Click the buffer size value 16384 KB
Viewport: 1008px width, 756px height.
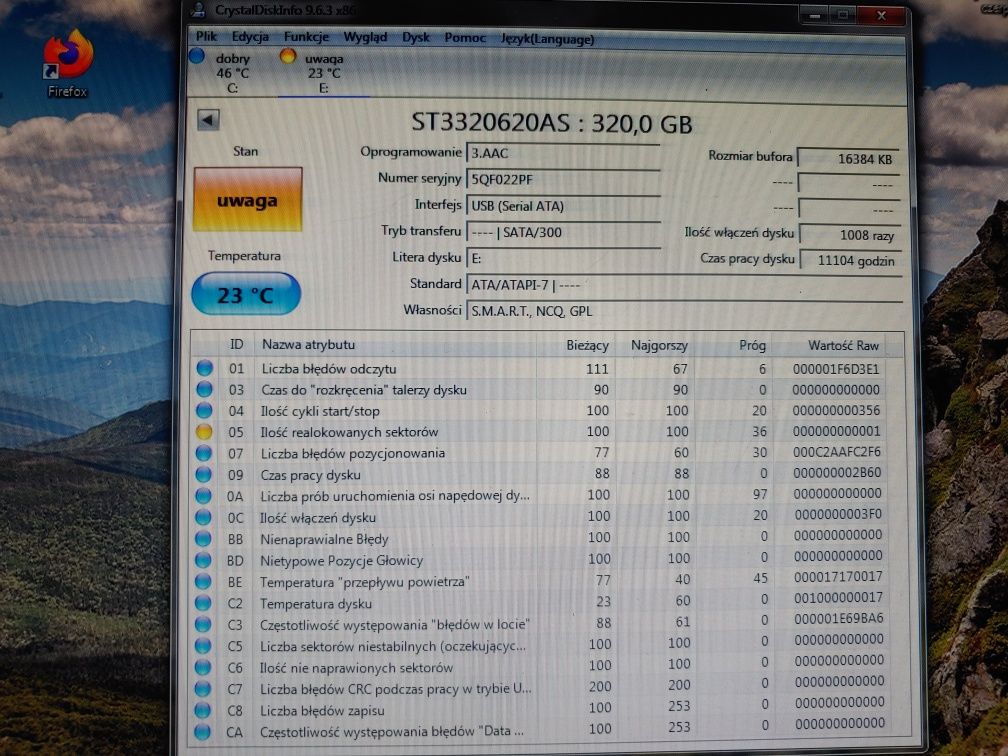click(849, 158)
